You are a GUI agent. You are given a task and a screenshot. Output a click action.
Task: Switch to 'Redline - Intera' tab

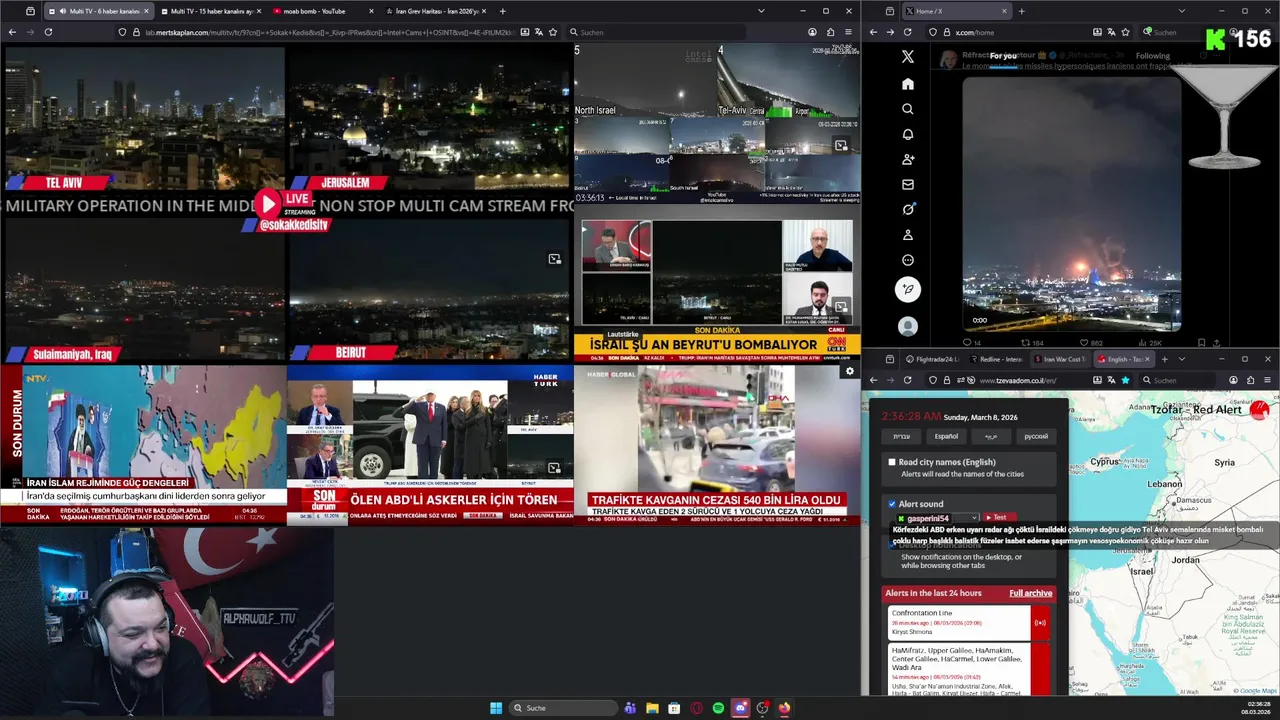996,359
